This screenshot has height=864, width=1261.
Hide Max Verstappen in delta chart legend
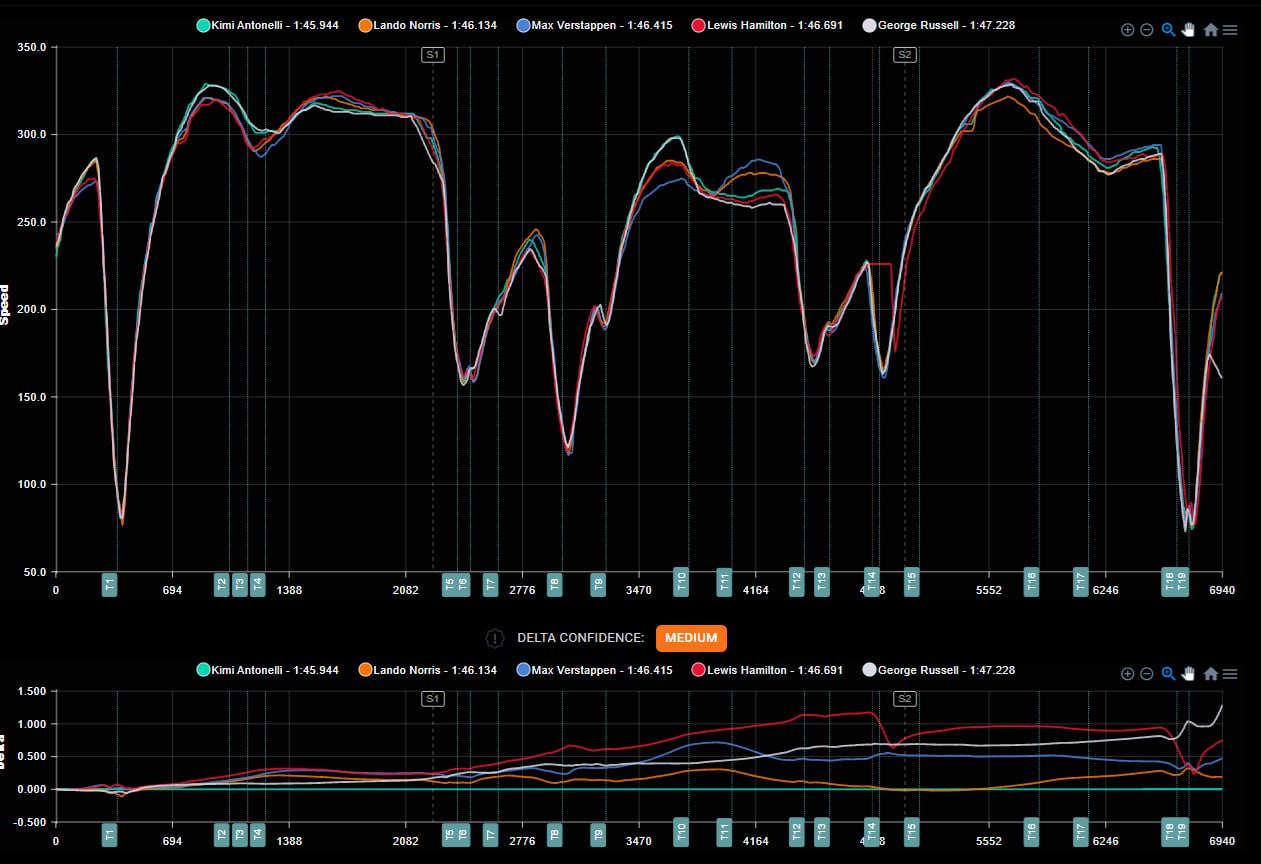595,670
